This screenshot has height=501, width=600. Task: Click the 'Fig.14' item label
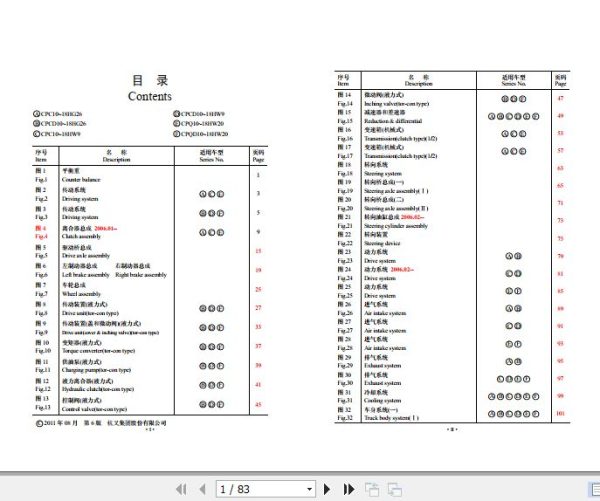[x=345, y=103]
